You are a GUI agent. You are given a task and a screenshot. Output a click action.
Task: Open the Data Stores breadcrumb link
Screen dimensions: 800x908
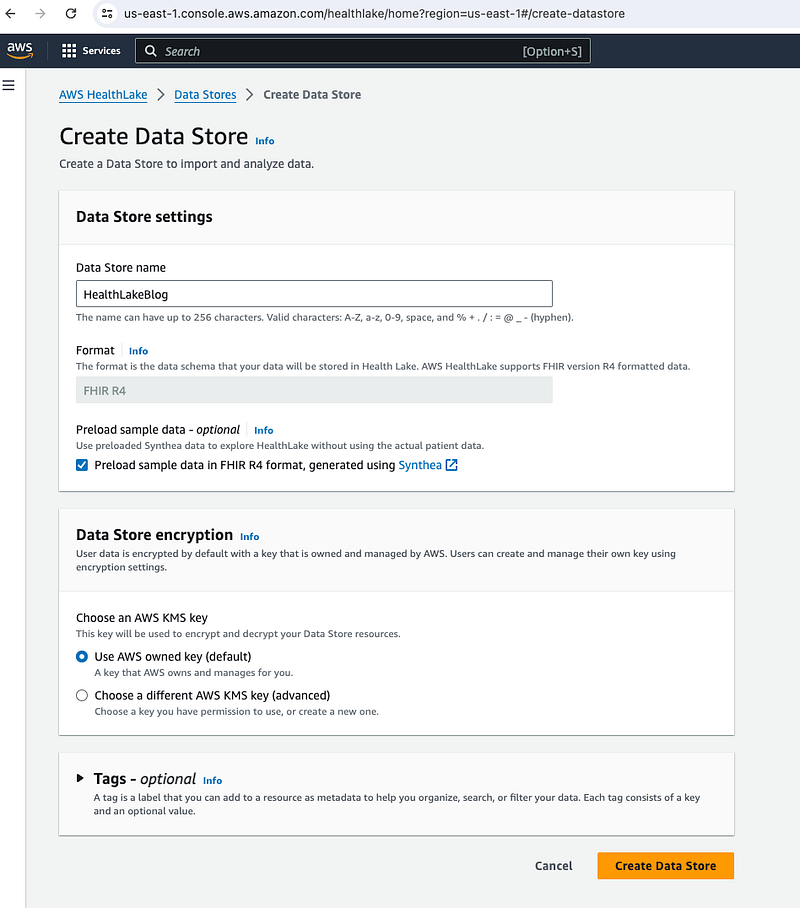tap(205, 95)
